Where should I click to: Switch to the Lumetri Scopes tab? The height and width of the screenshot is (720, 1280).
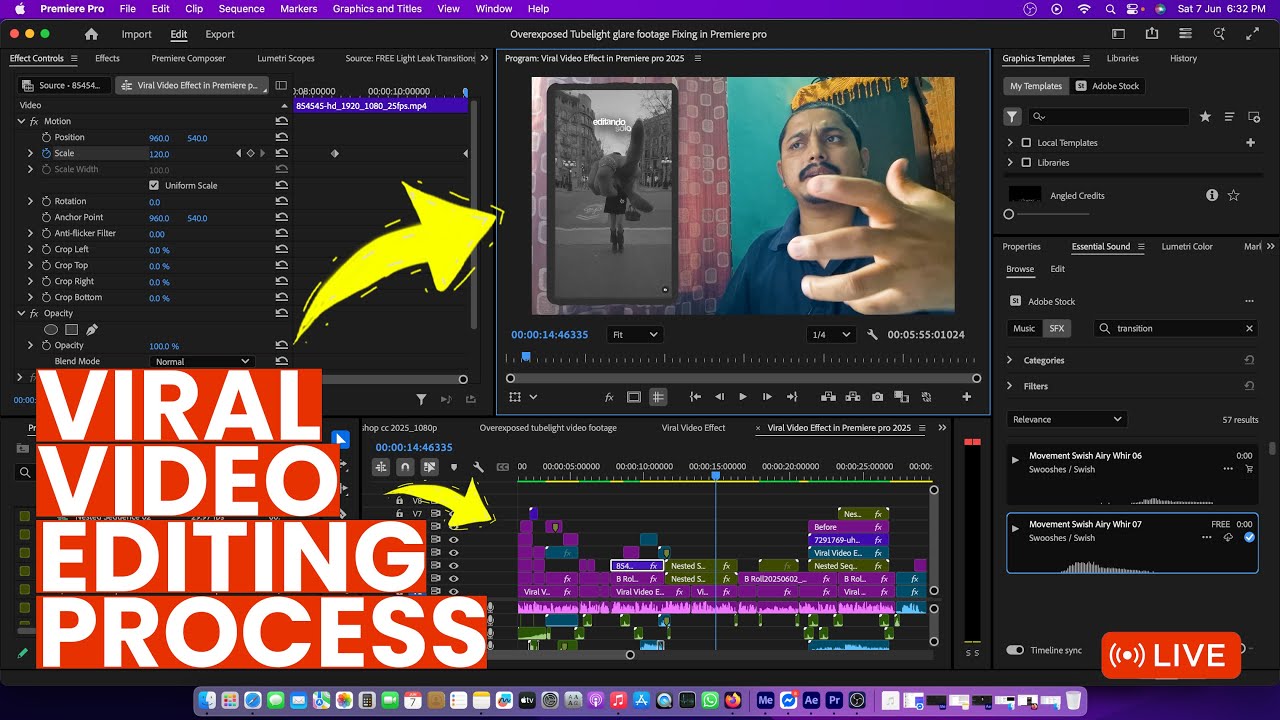[285, 58]
